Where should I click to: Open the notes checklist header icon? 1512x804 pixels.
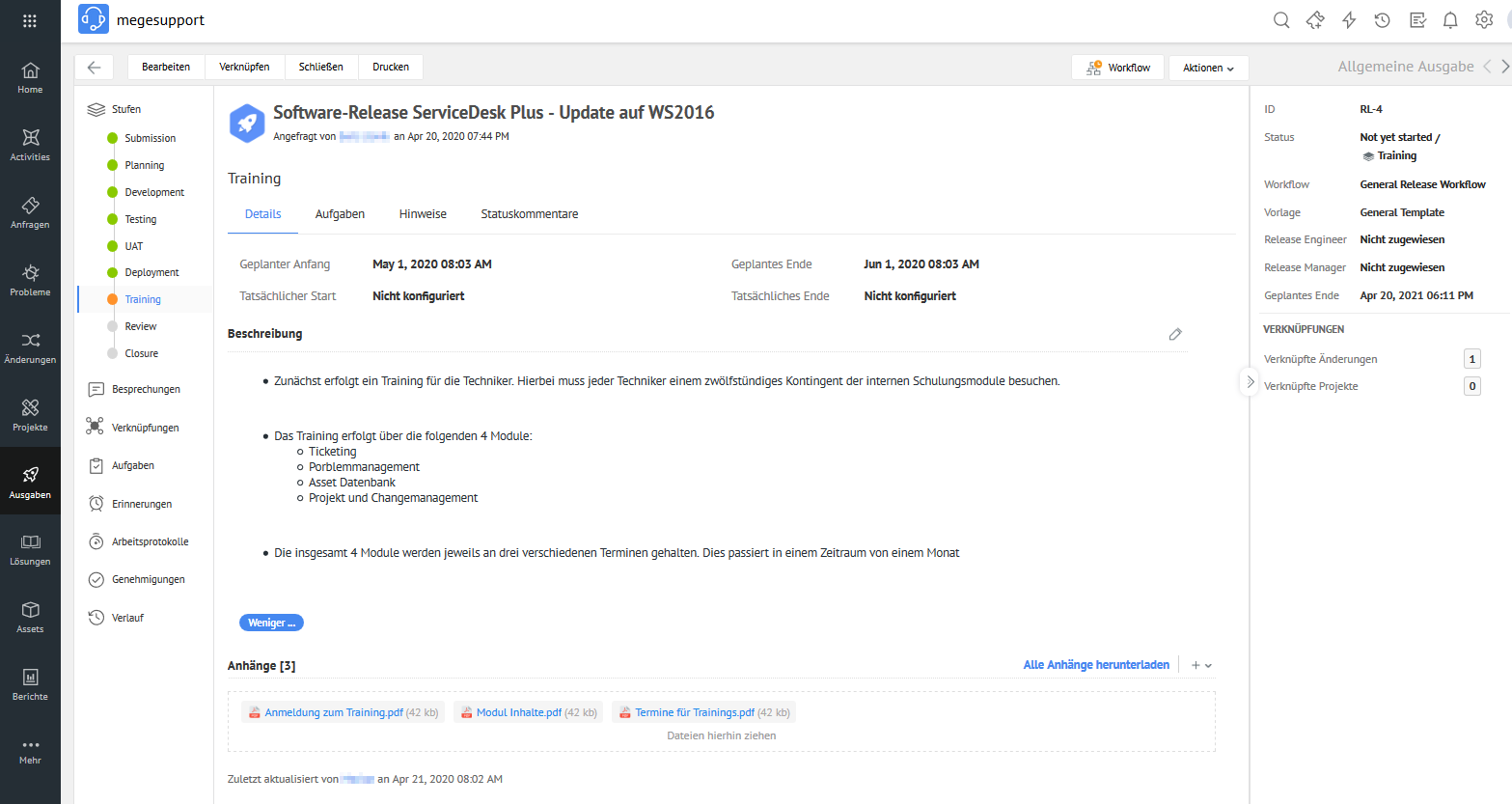1417,20
